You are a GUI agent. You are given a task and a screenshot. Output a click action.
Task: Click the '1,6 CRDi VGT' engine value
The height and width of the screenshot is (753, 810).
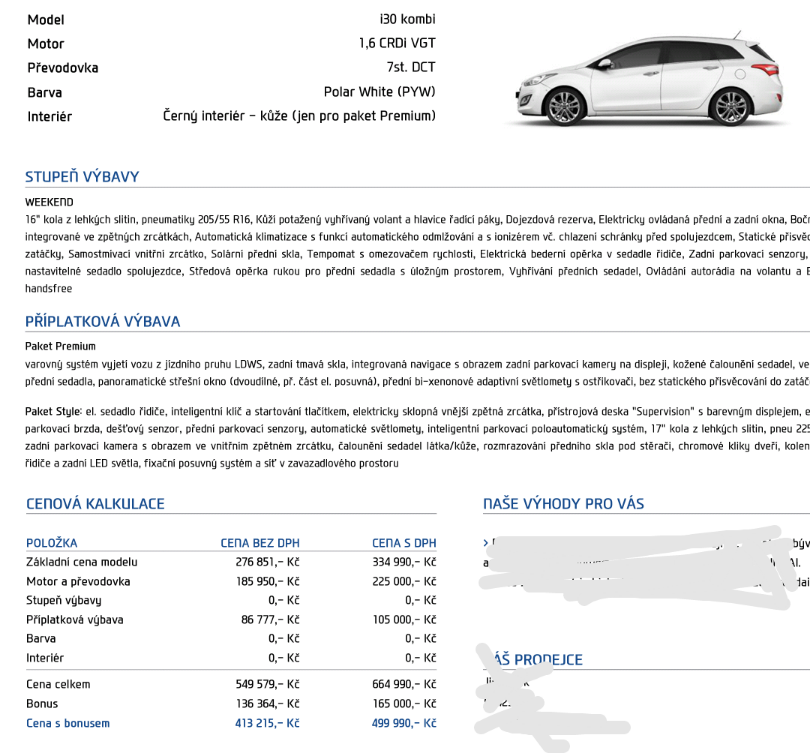tap(397, 43)
